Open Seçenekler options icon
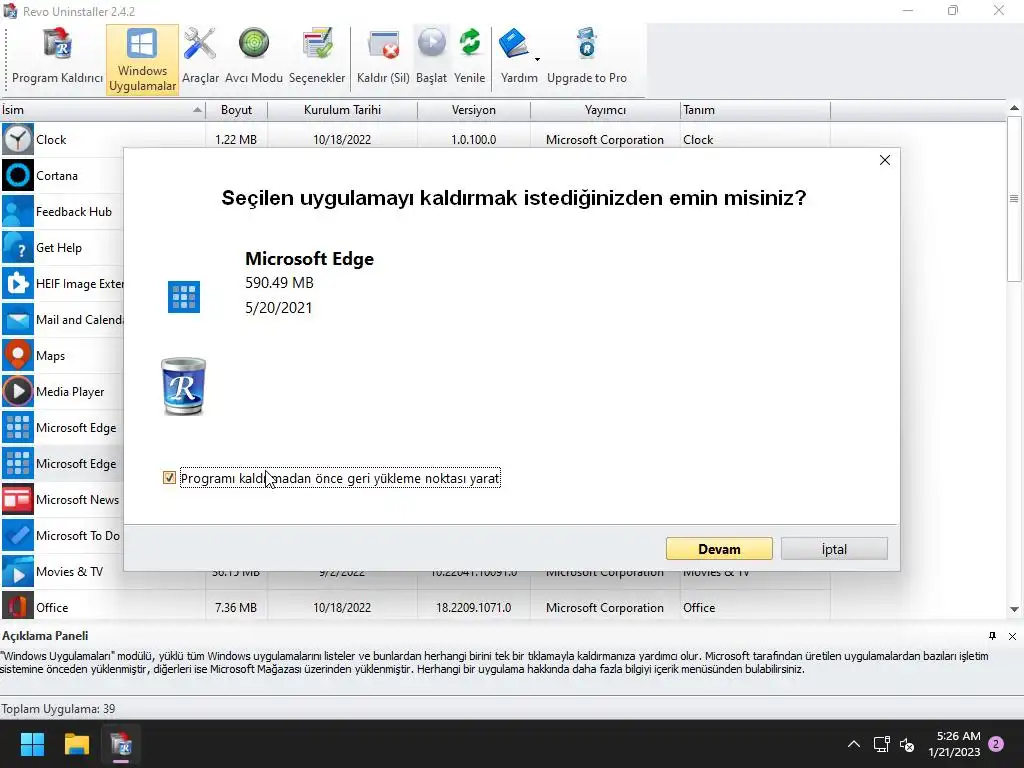 click(317, 58)
